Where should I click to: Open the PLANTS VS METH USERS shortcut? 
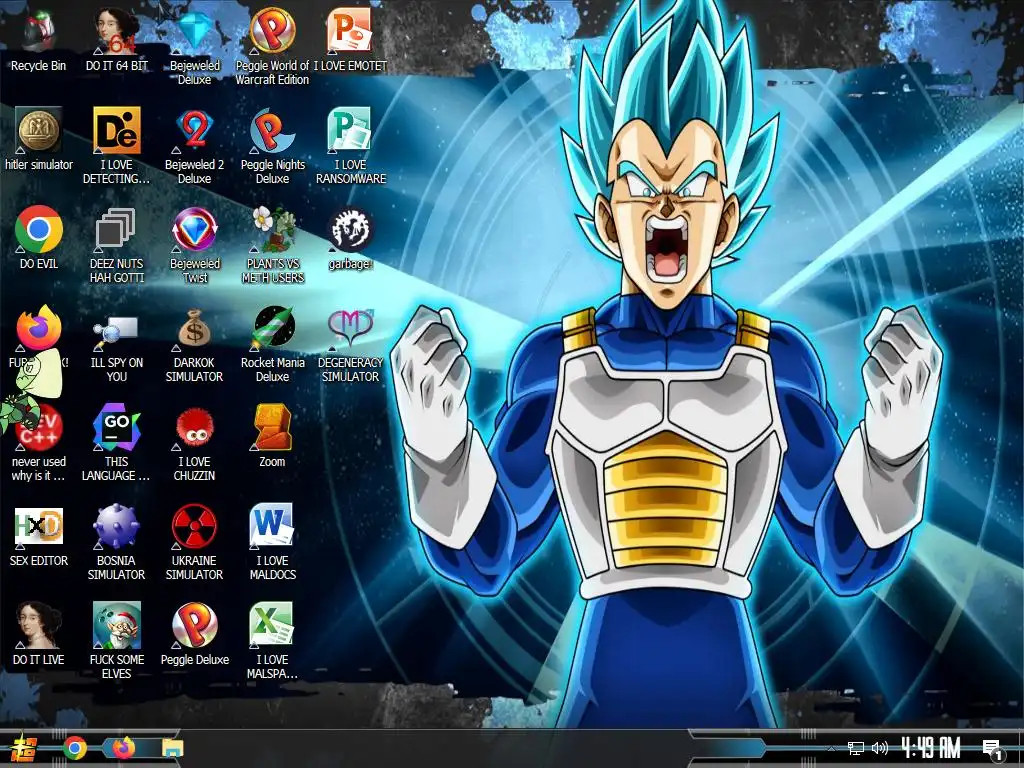(x=272, y=244)
